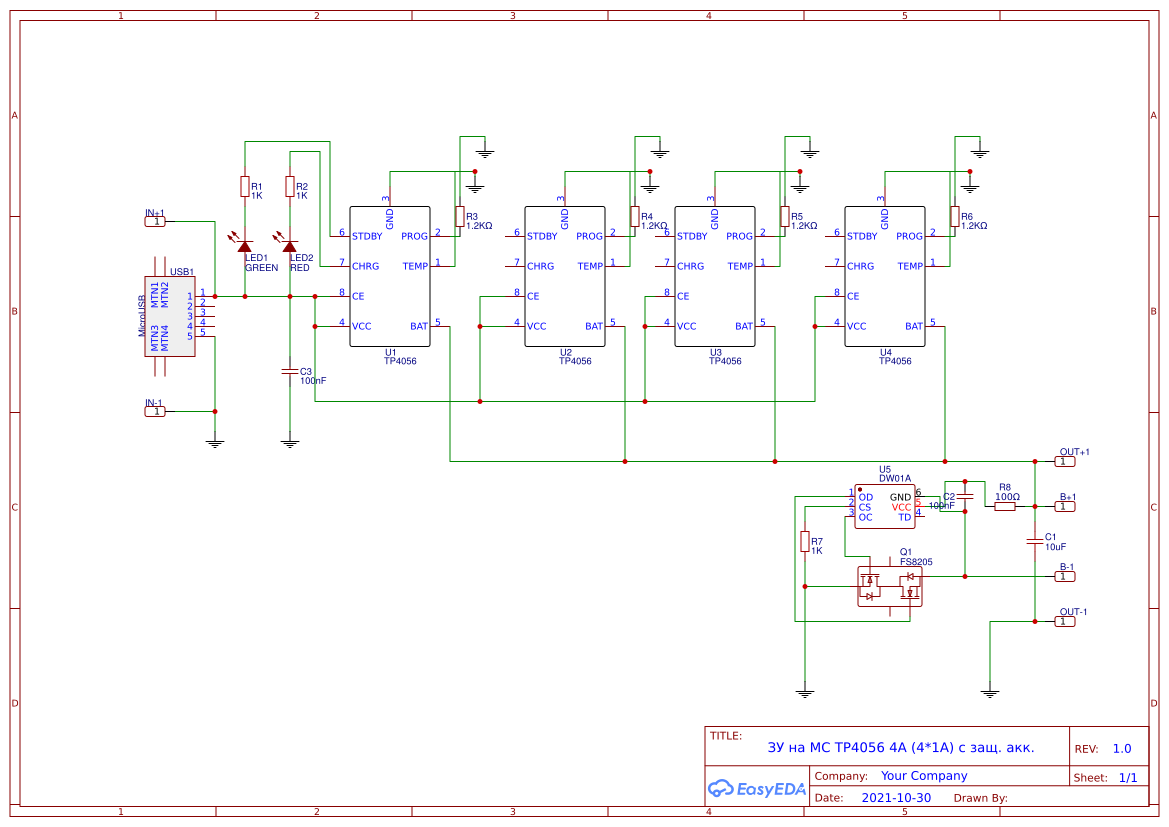The height and width of the screenshot is (827, 1169).
Task: Click the ground symbol below R7 wire
Action: tap(805, 694)
